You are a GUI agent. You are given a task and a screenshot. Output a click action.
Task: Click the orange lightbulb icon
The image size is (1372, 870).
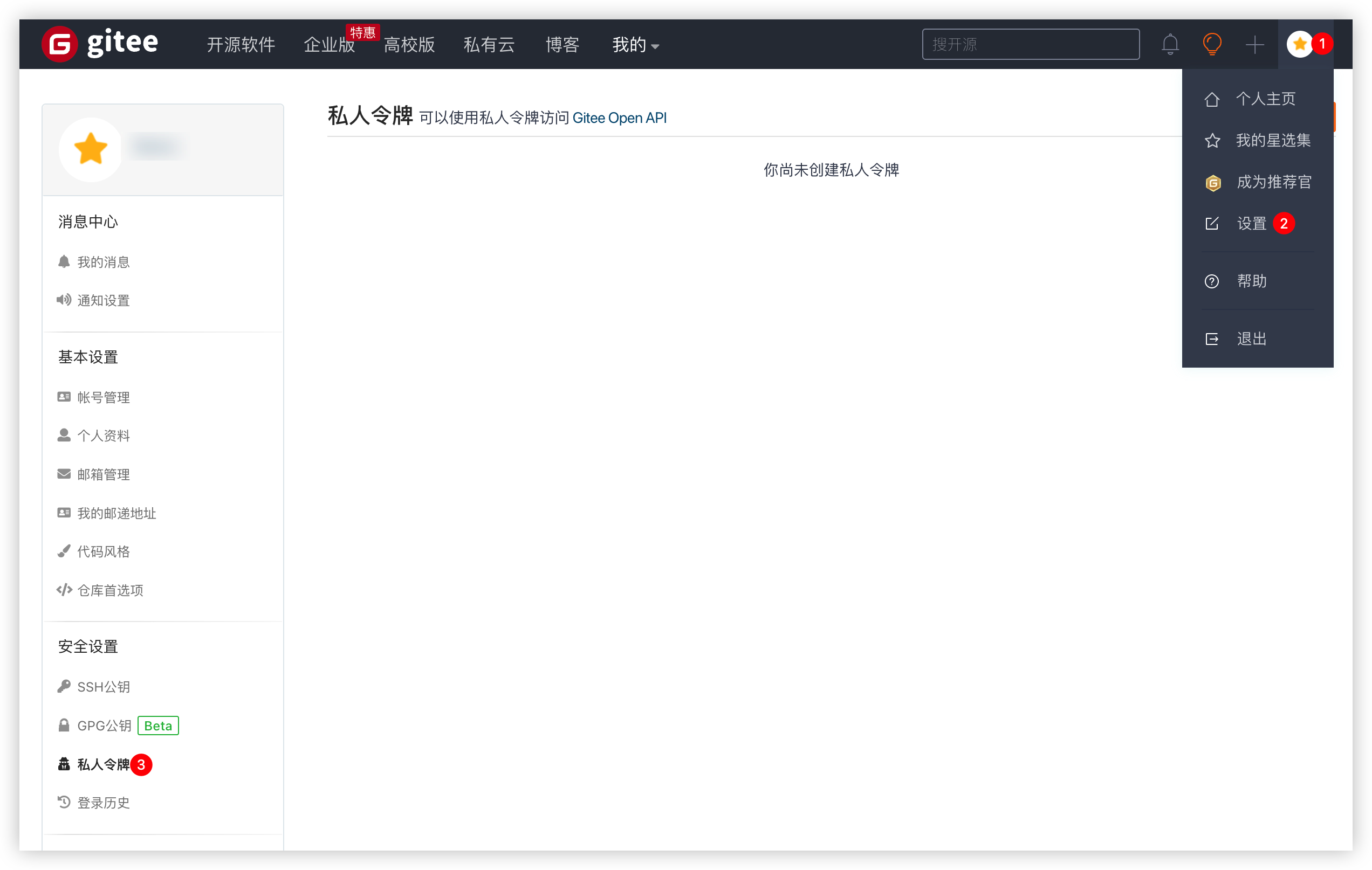(x=1212, y=44)
